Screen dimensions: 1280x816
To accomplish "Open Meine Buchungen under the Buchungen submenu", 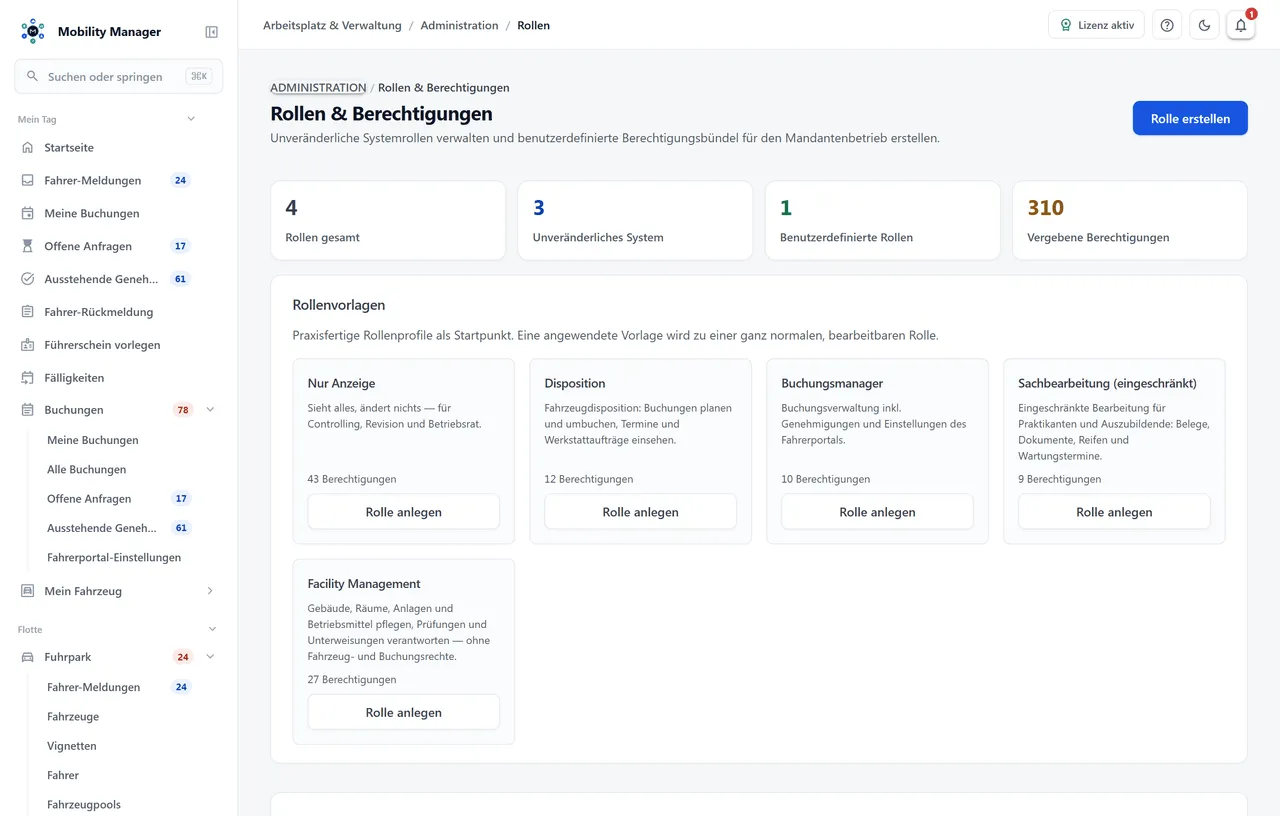I will click(x=93, y=440).
